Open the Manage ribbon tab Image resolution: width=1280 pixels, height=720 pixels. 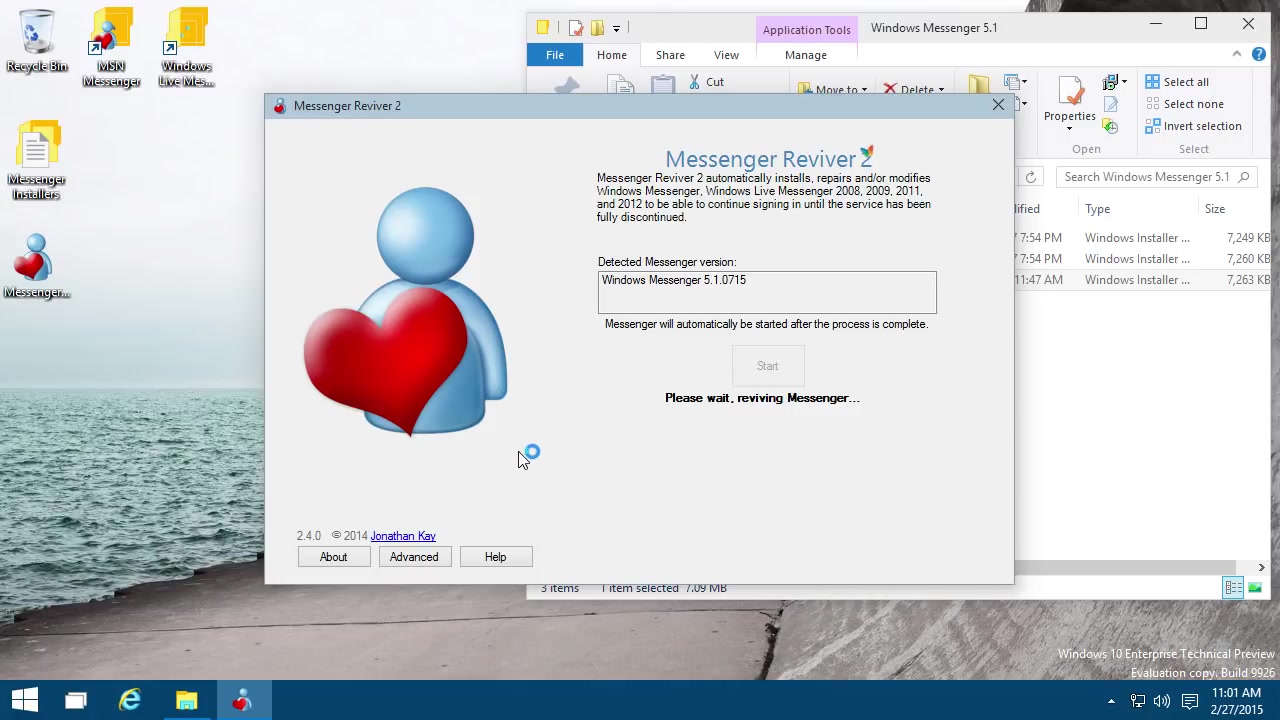[806, 55]
